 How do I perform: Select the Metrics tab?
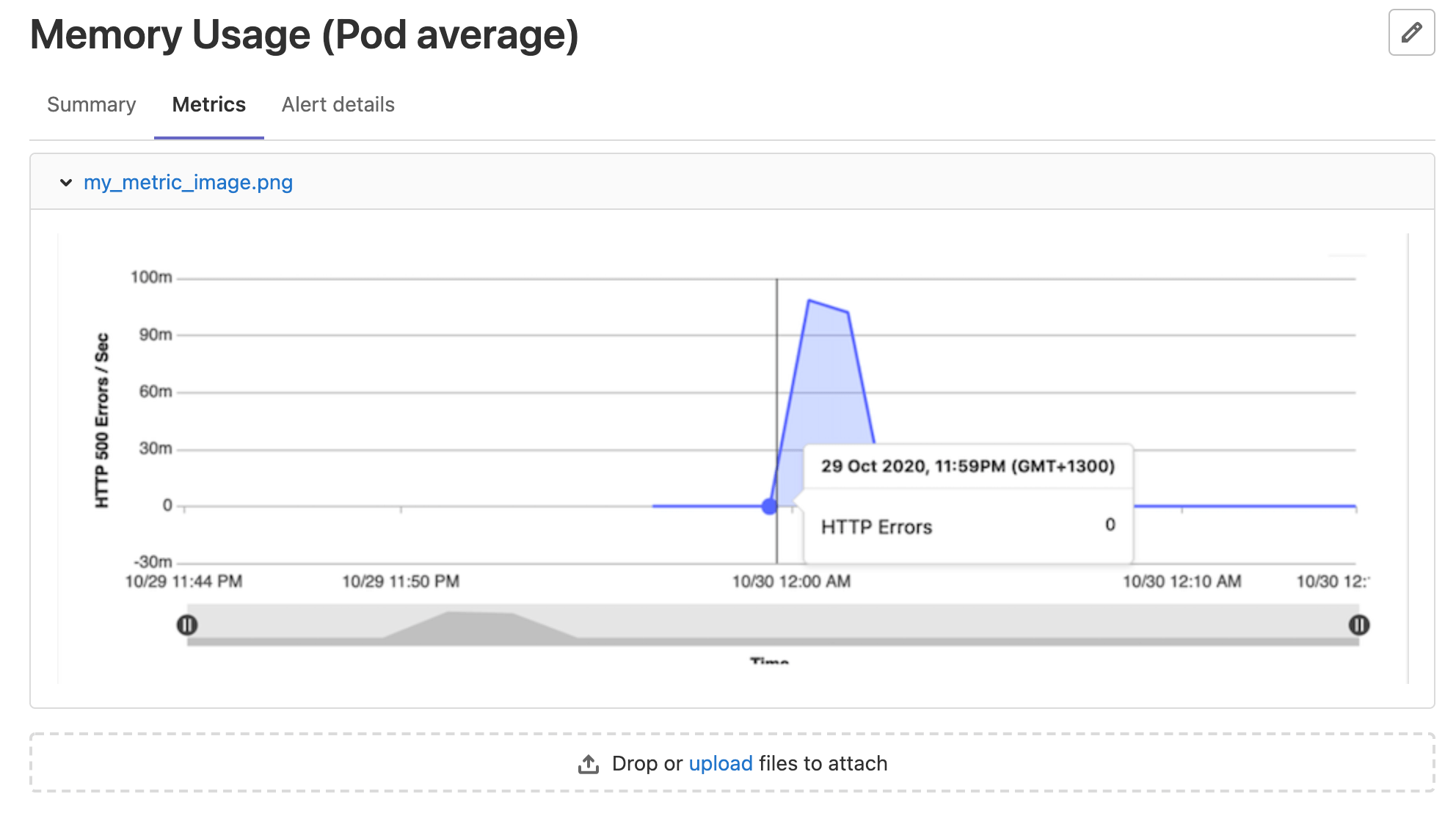[208, 104]
